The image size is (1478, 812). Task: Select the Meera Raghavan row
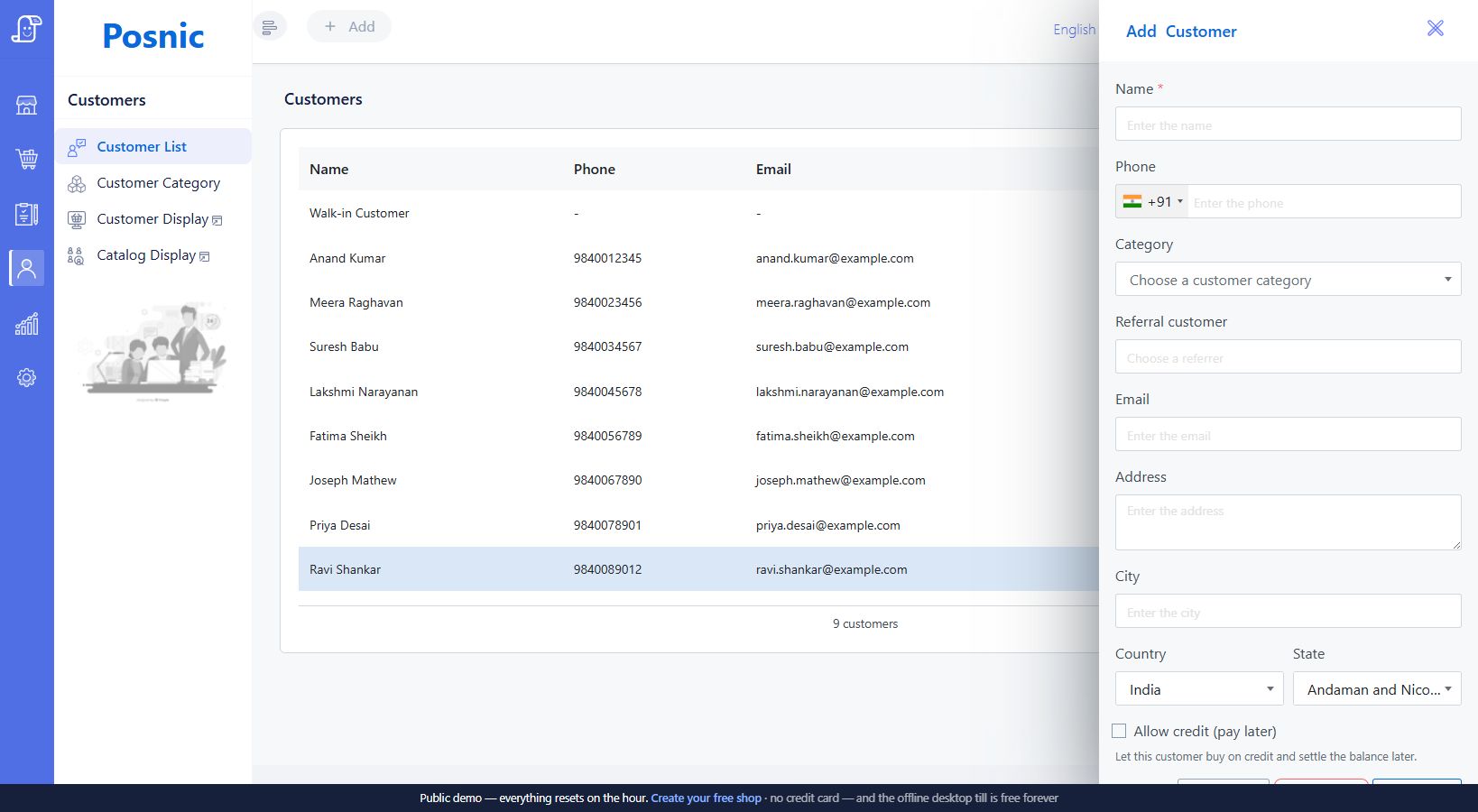(x=698, y=302)
